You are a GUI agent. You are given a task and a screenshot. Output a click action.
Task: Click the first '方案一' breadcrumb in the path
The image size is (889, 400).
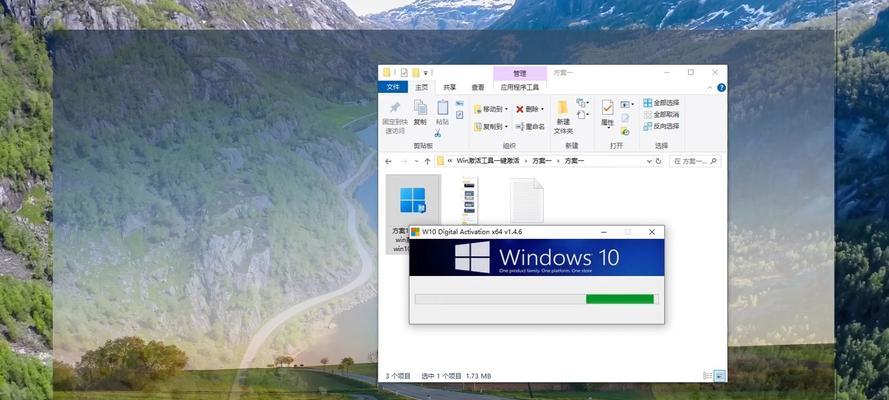pyautogui.click(x=542, y=161)
